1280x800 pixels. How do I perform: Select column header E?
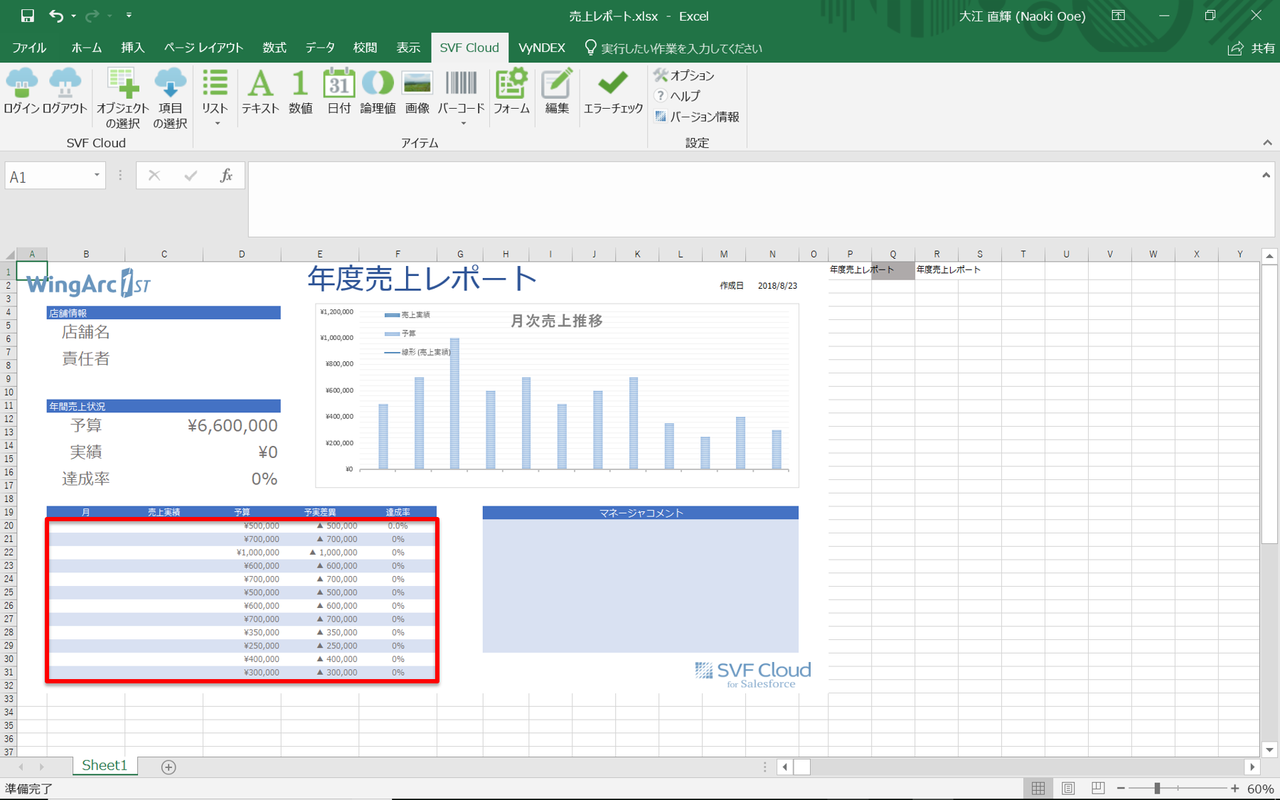(320, 254)
